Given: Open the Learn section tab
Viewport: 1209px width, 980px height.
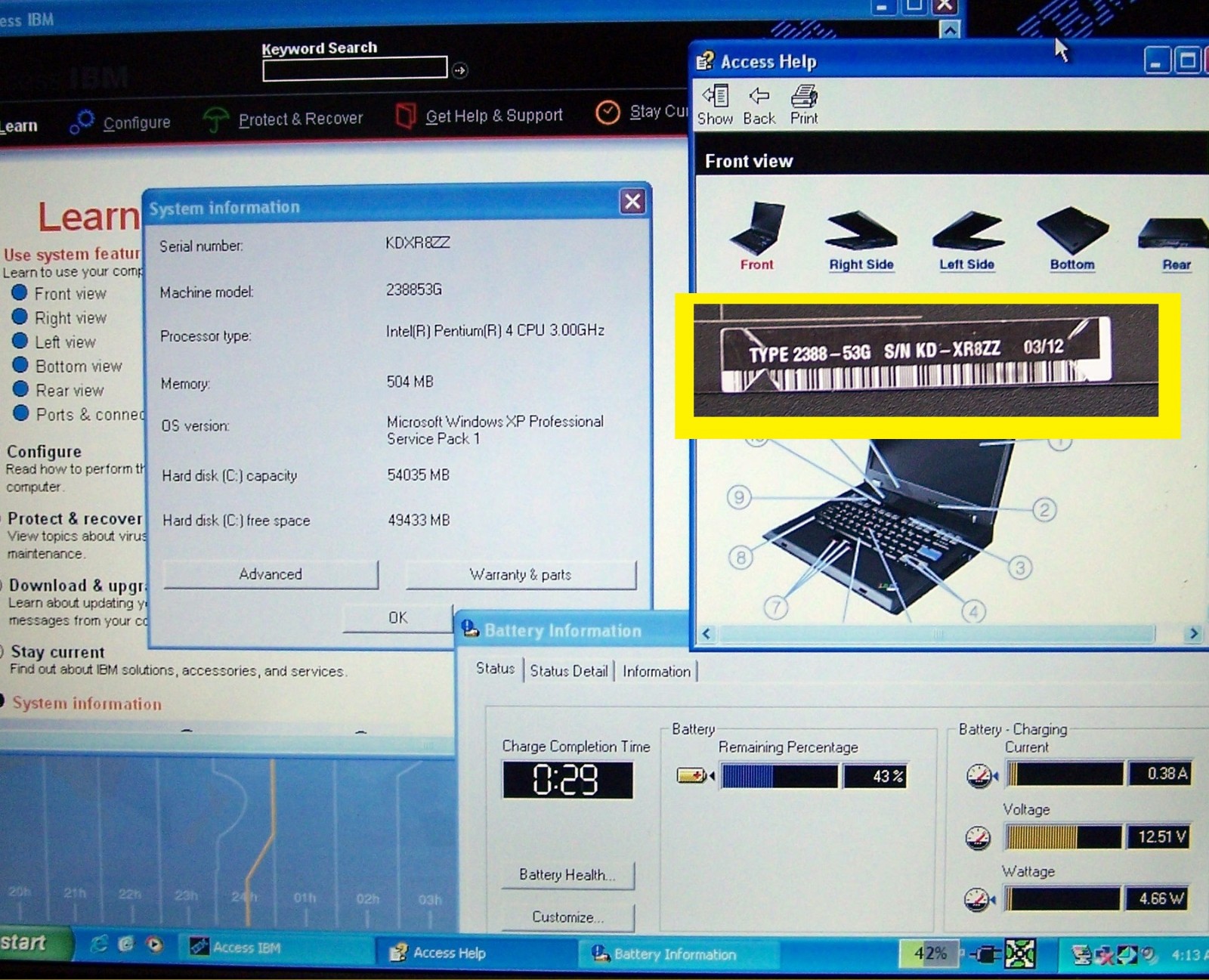Looking at the screenshot, I should coord(19,126).
